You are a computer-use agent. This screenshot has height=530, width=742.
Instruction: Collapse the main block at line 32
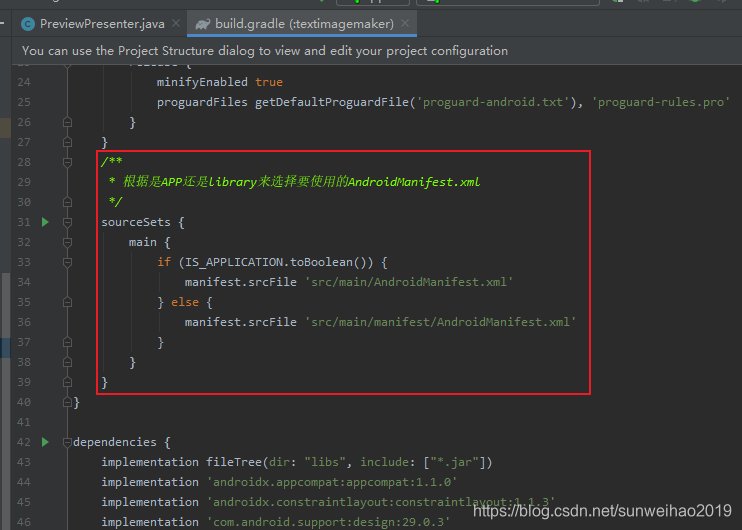point(67,242)
